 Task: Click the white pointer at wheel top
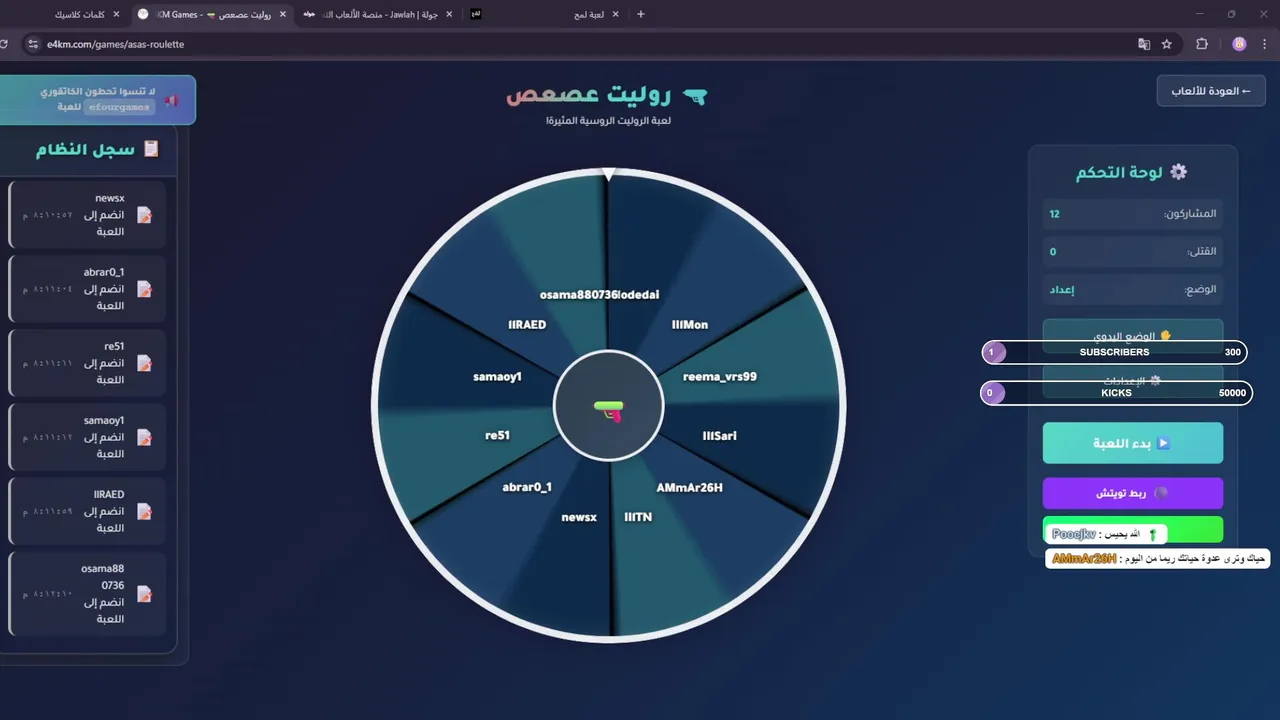(x=609, y=175)
